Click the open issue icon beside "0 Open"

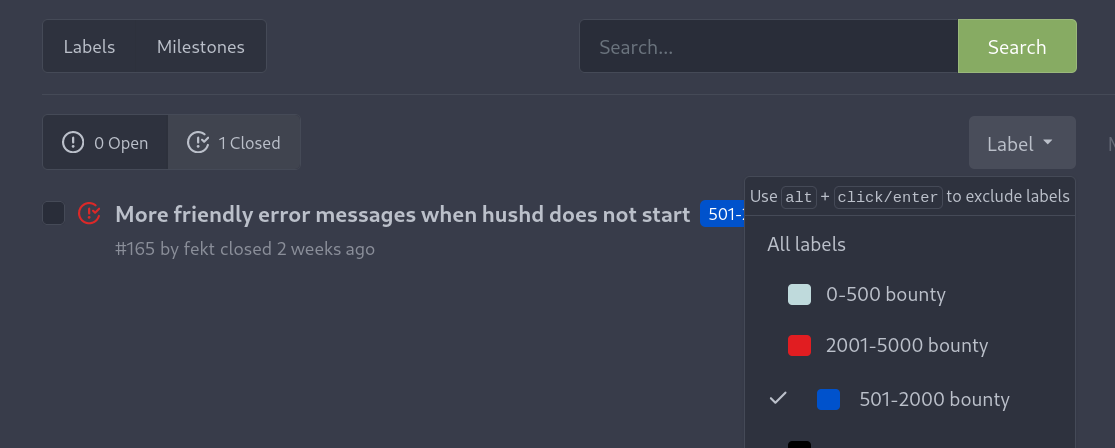pyautogui.click(x=73, y=143)
